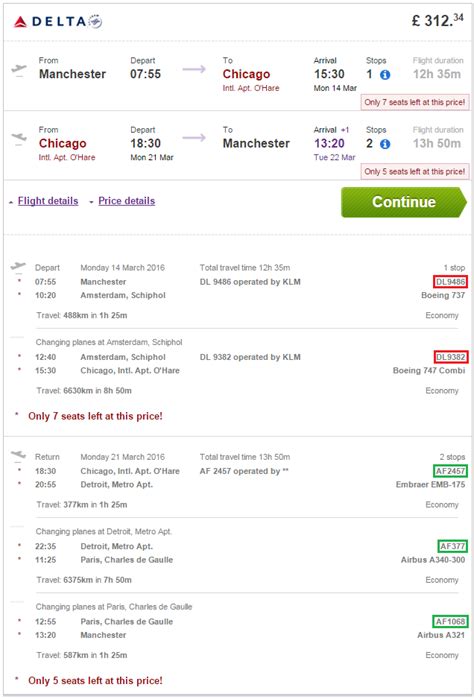The image size is (474, 699).
Task: Click plane icon in Return details section
Action: [x=18, y=455]
